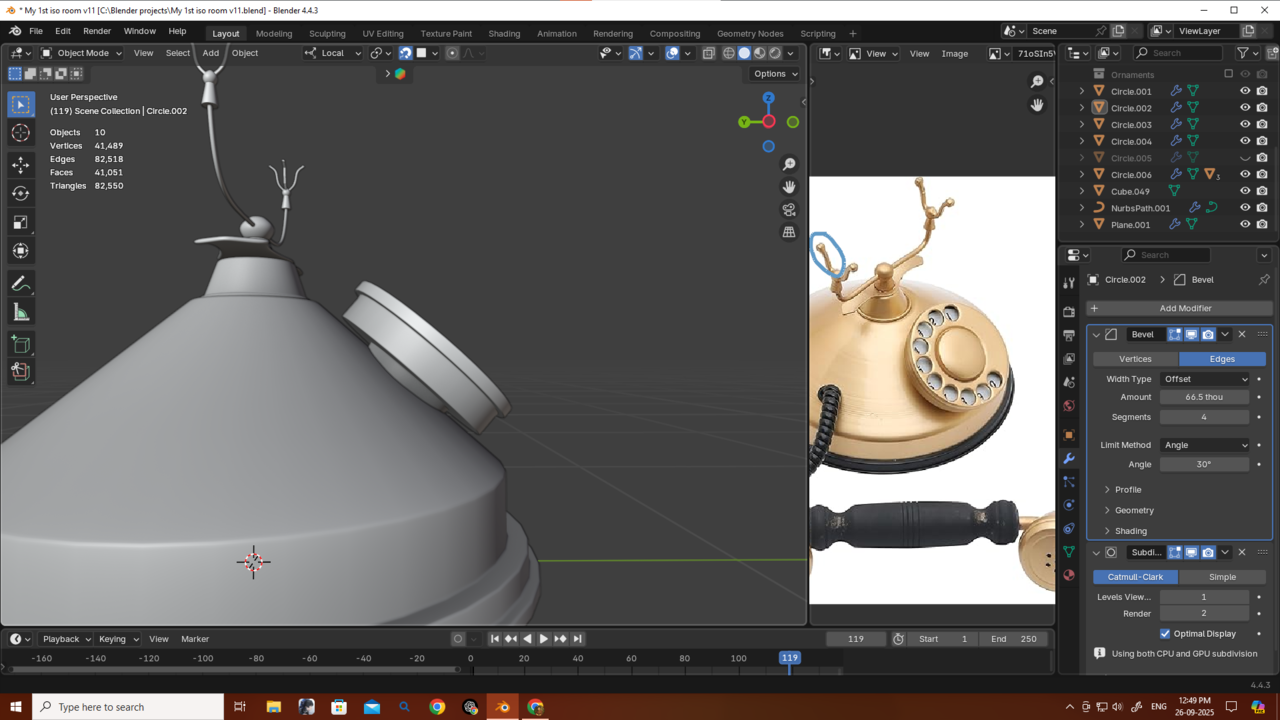Open the Width Type dropdown
This screenshot has width=1280, height=720.
click(1205, 379)
